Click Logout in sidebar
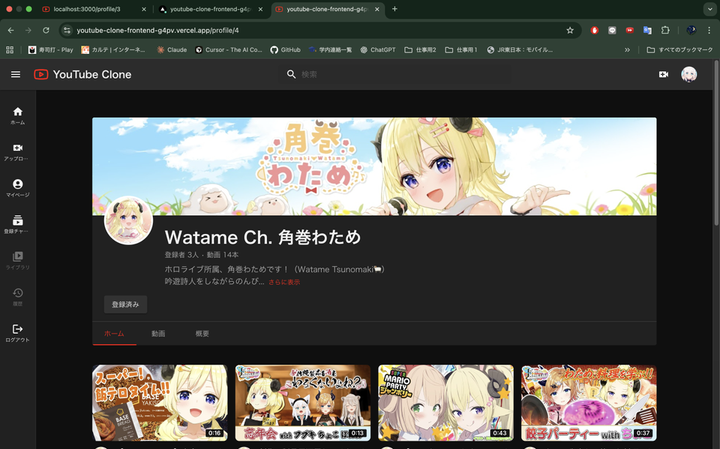 coord(17,333)
